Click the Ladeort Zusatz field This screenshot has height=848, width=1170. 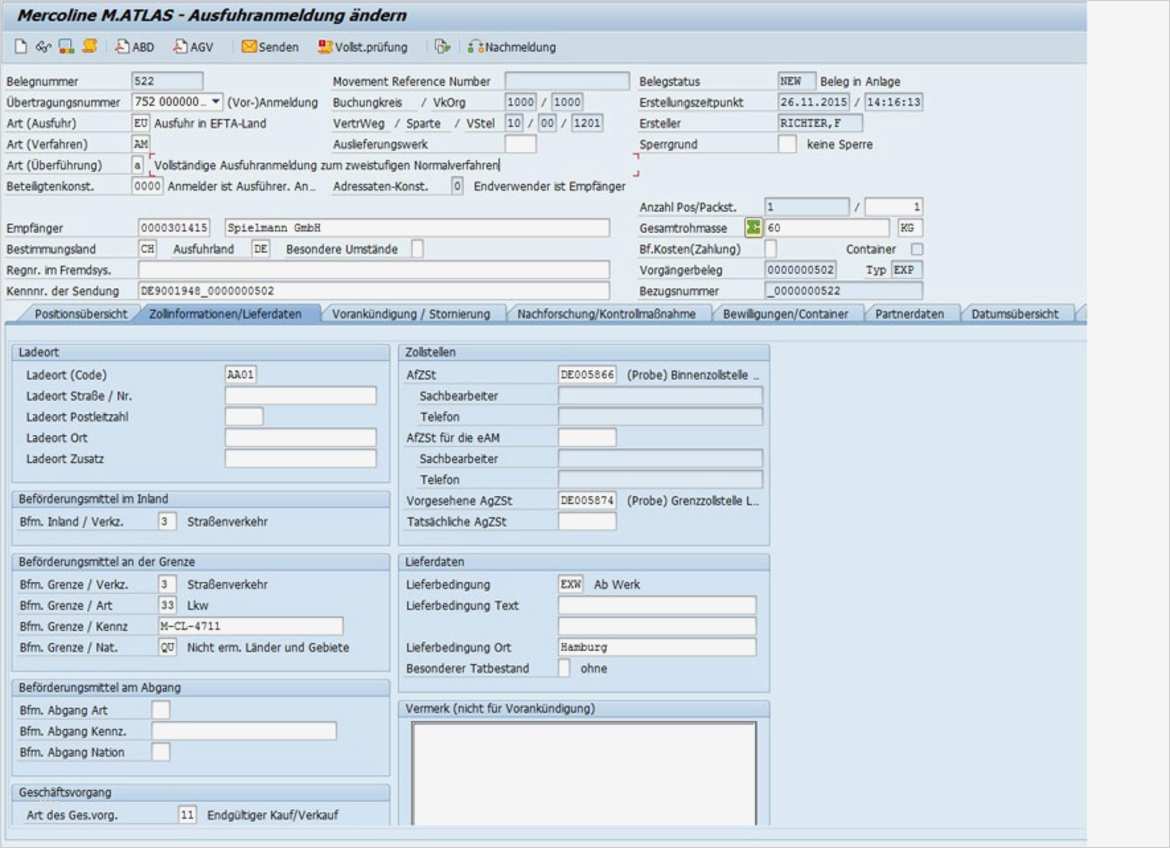(x=301, y=458)
